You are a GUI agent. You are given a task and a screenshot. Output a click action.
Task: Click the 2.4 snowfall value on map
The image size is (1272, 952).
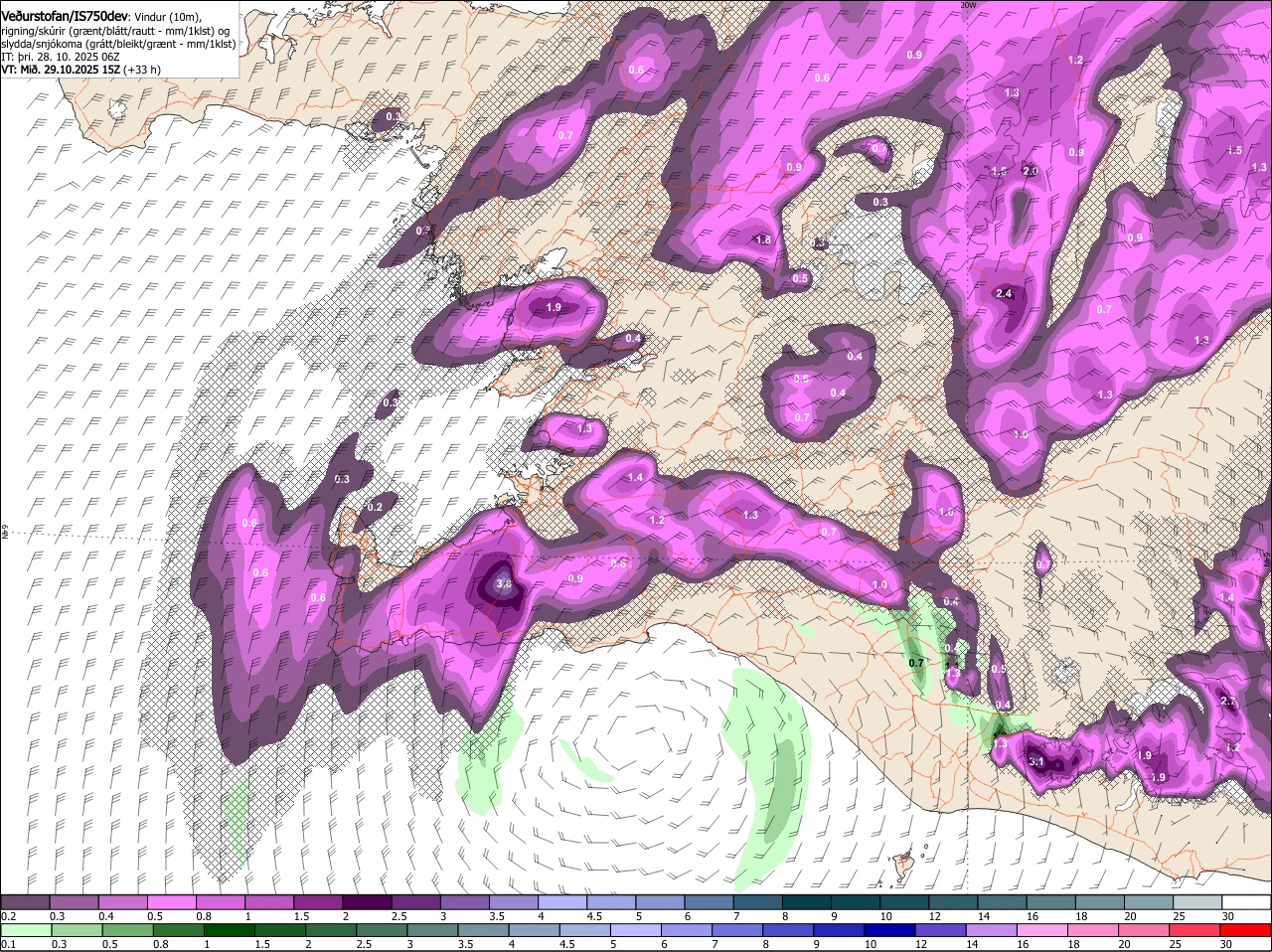[1004, 293]
